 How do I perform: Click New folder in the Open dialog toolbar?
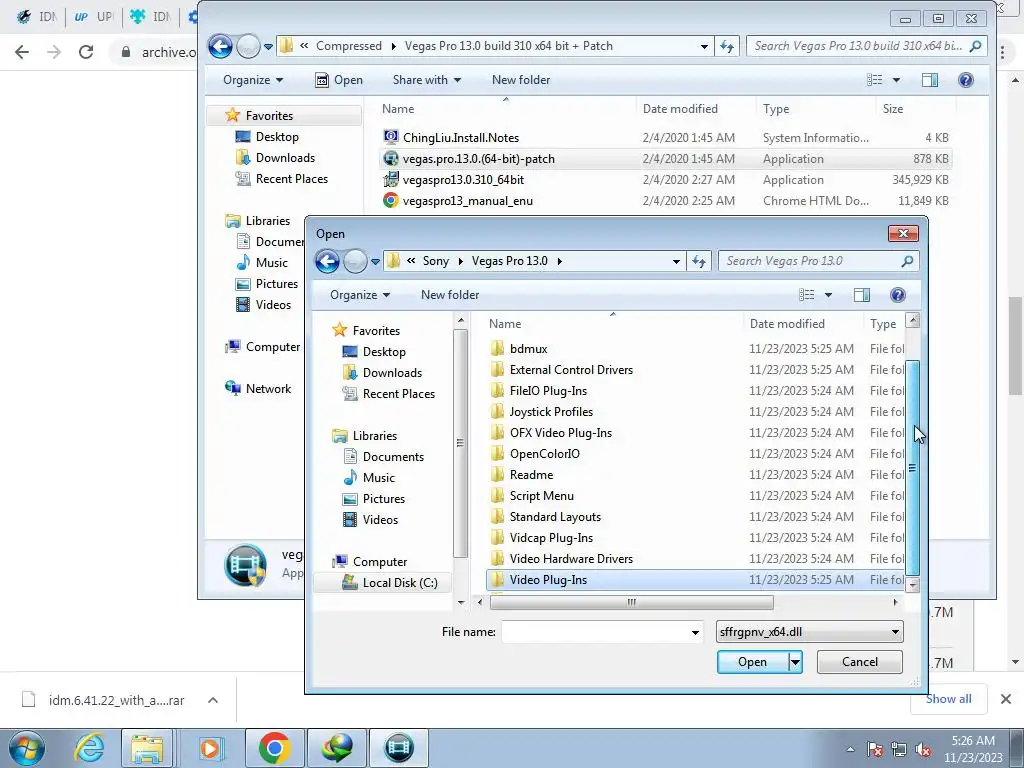pyautogui.click(x=450, y=295)
